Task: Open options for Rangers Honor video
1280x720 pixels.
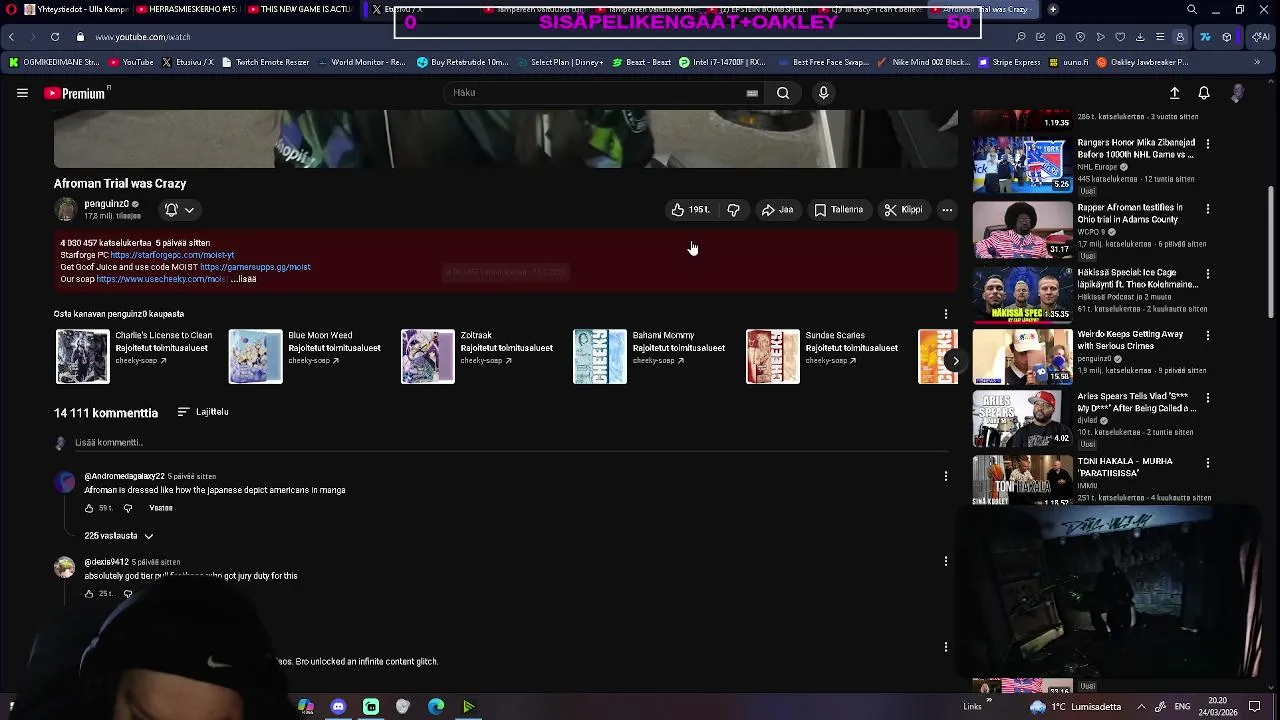Action: [1208, 144]
